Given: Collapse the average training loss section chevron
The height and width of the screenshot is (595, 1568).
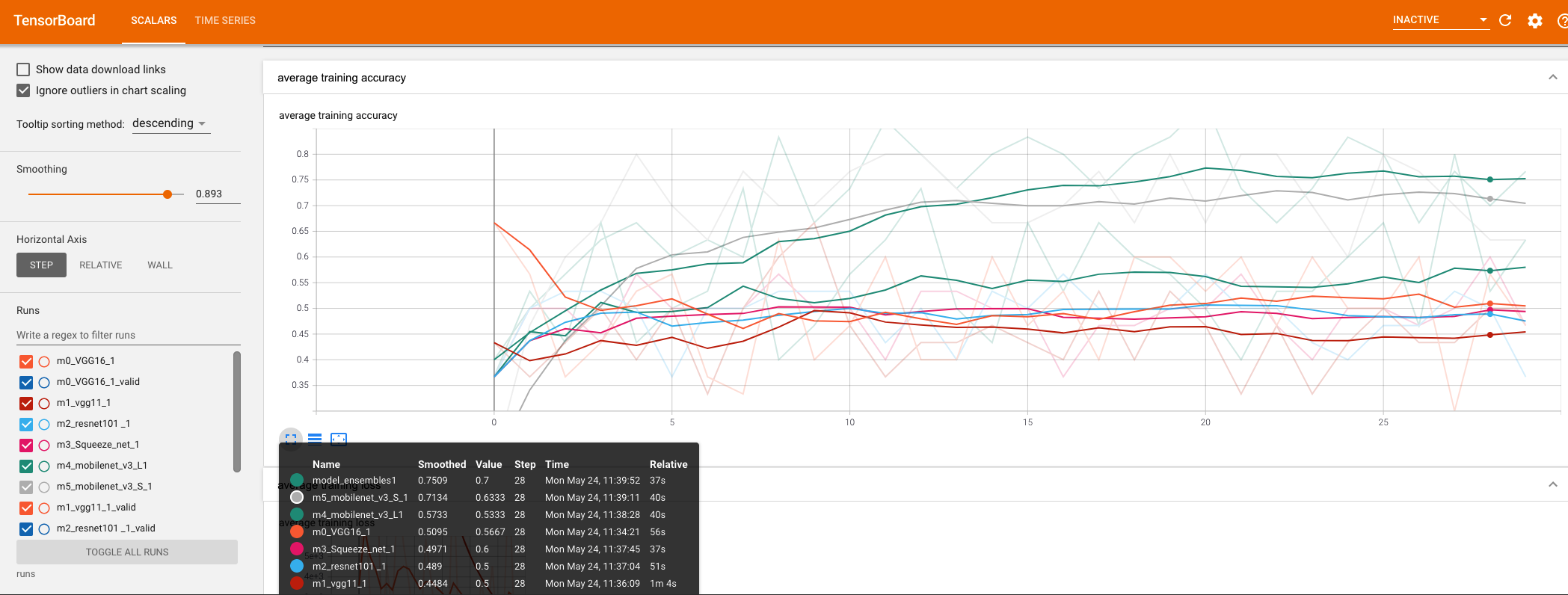Looking at the screenshot, I should (x=1553, y=484).
